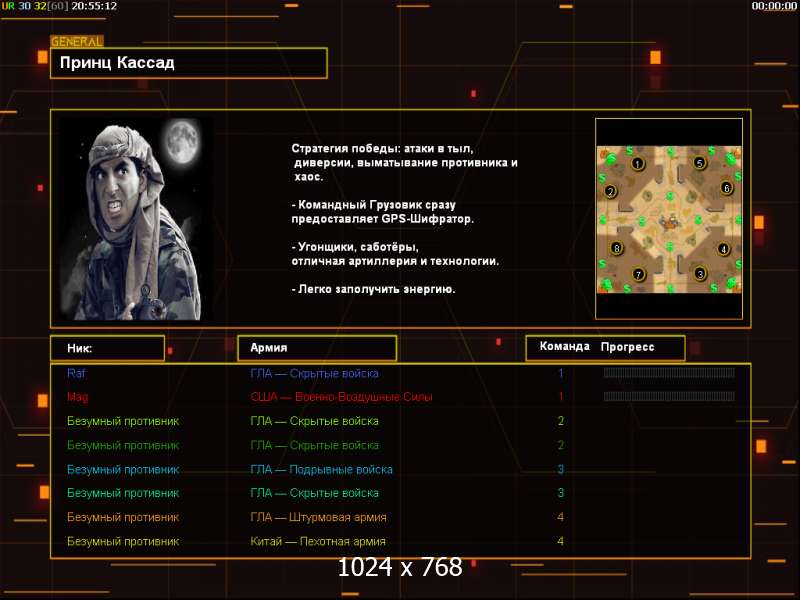The height and width of the screenshot is (600, 800).
Task: Click team number 3 beside Подрывные войска
Action: [561, 469]
